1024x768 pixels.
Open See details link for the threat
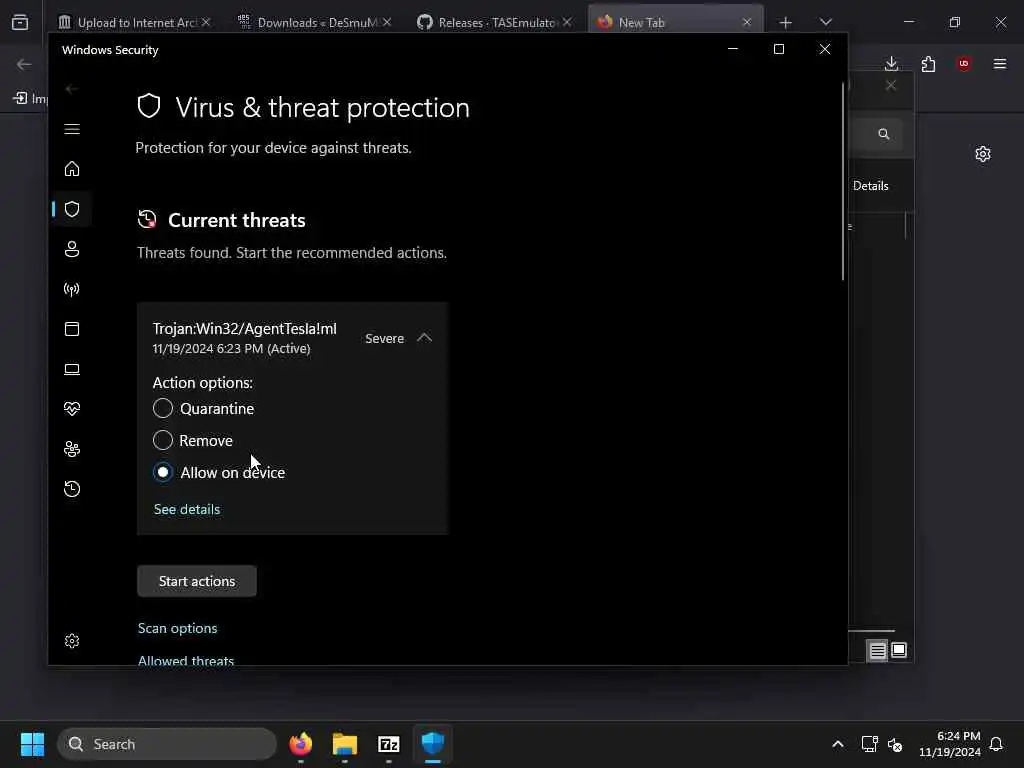(x=187, y=509)
